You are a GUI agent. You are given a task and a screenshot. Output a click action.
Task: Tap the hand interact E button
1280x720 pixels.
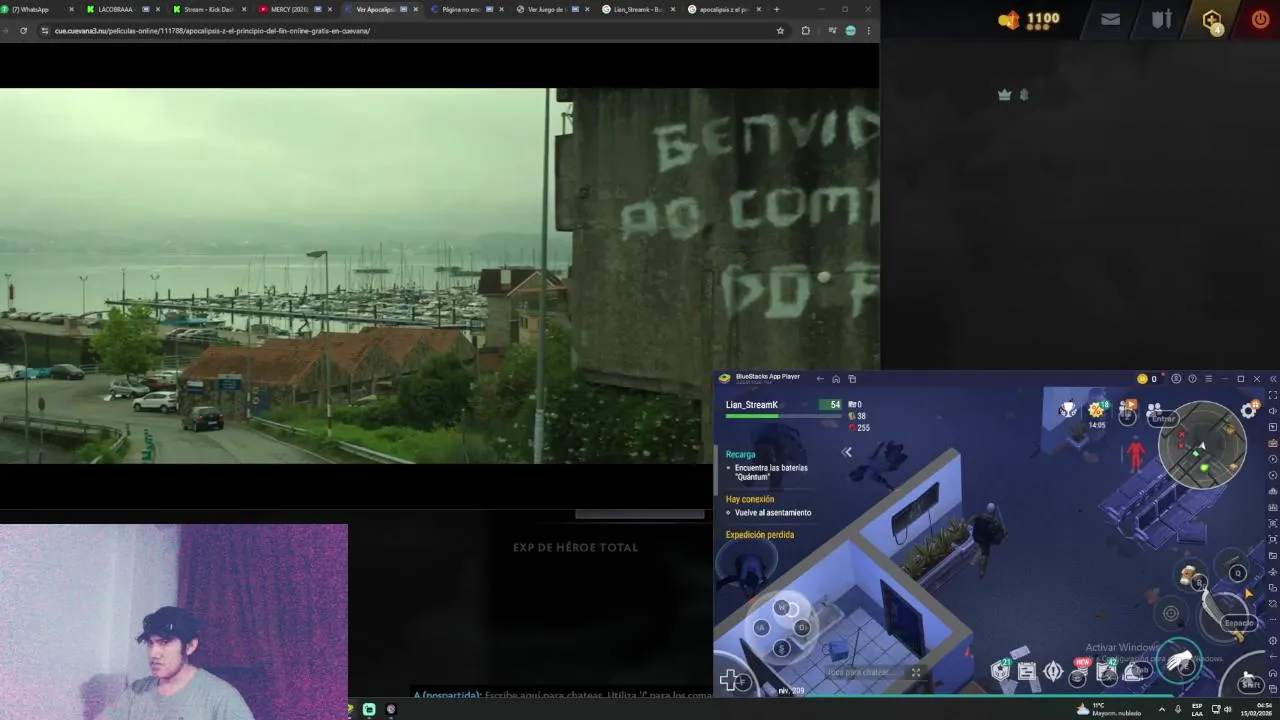pos(1180,659)
